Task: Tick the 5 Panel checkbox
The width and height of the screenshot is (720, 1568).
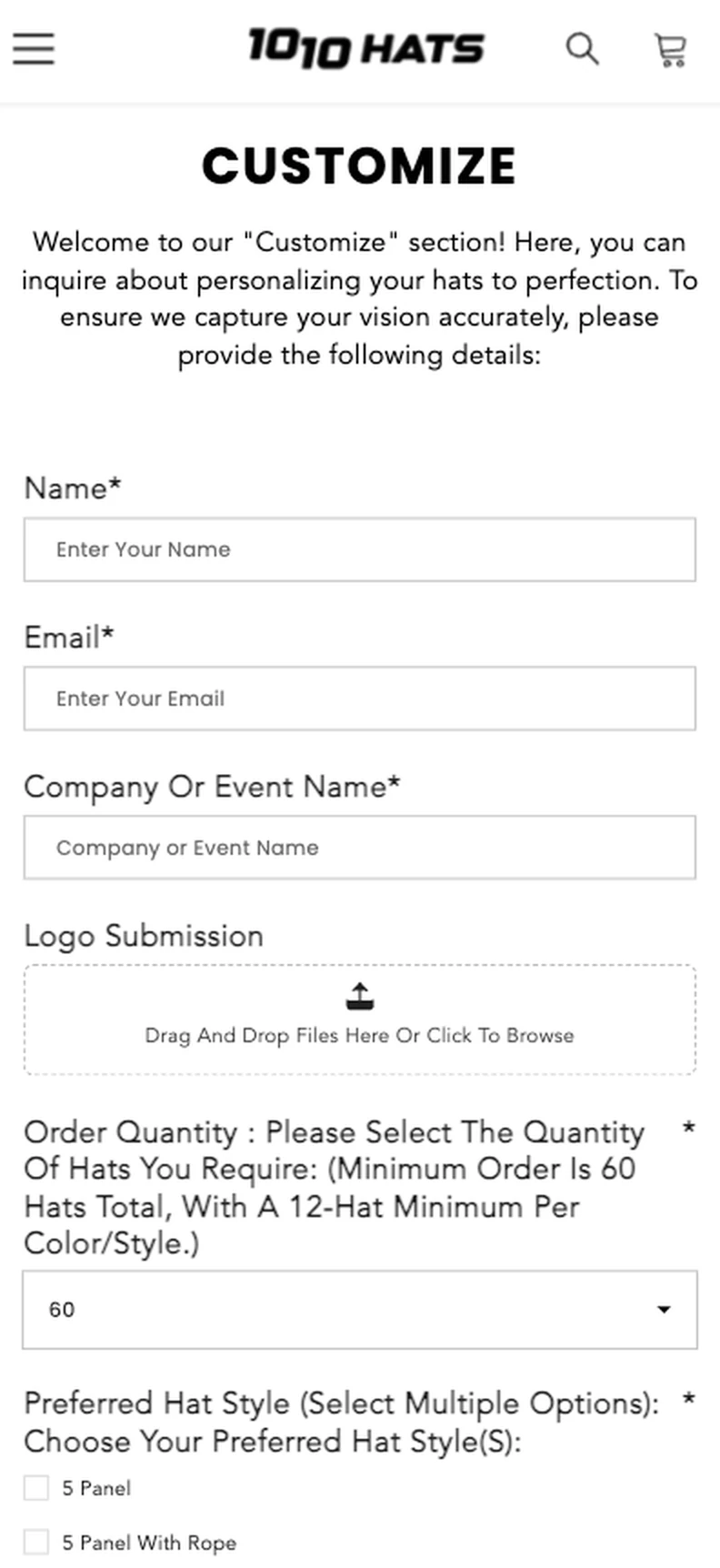Action: click(x=36, y=1488)
